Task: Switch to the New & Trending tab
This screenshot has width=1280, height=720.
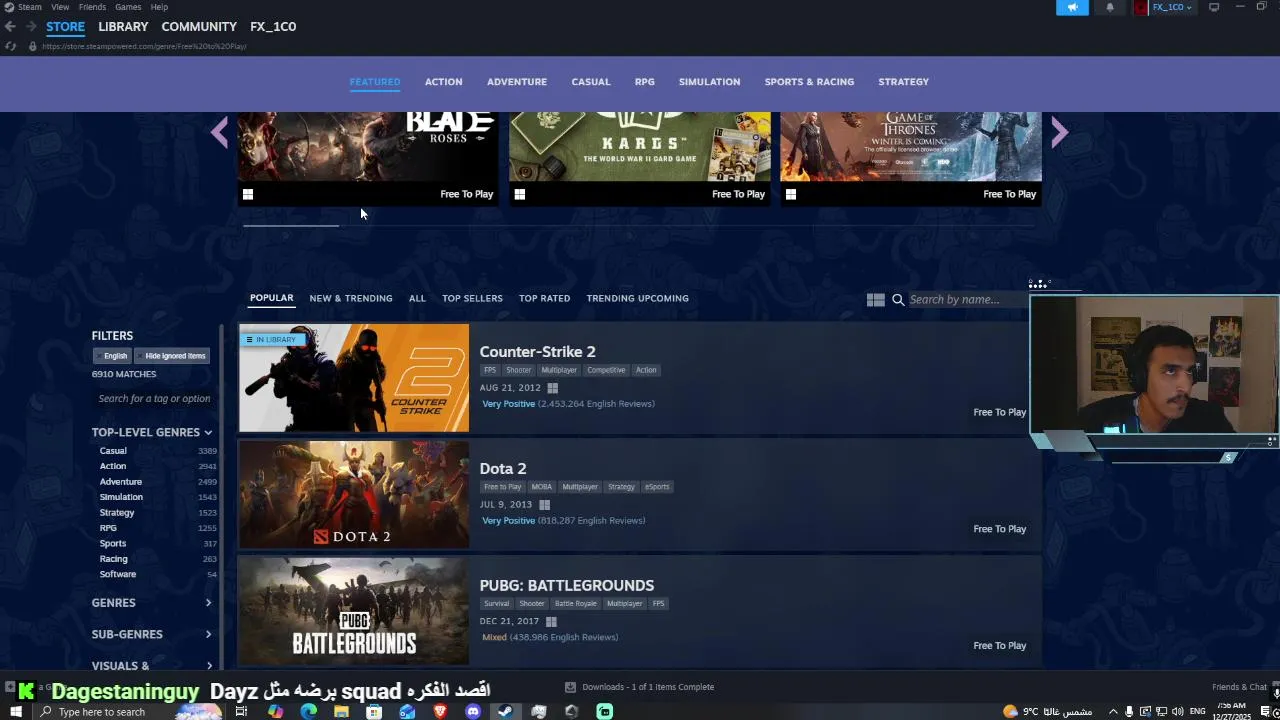Action: click(x=351, y=298)
